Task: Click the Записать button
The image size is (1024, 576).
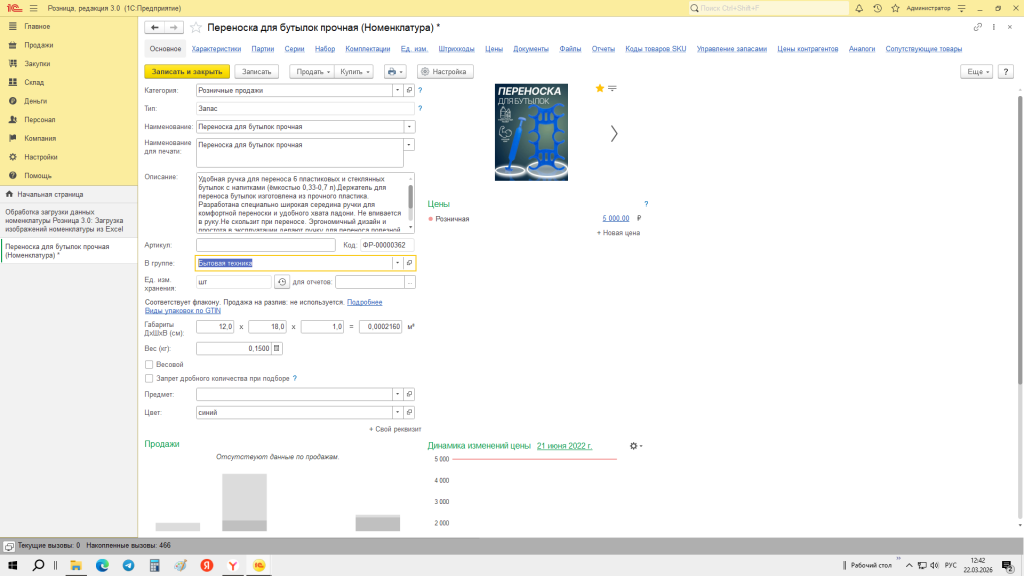Action: (x=257, y=72)
